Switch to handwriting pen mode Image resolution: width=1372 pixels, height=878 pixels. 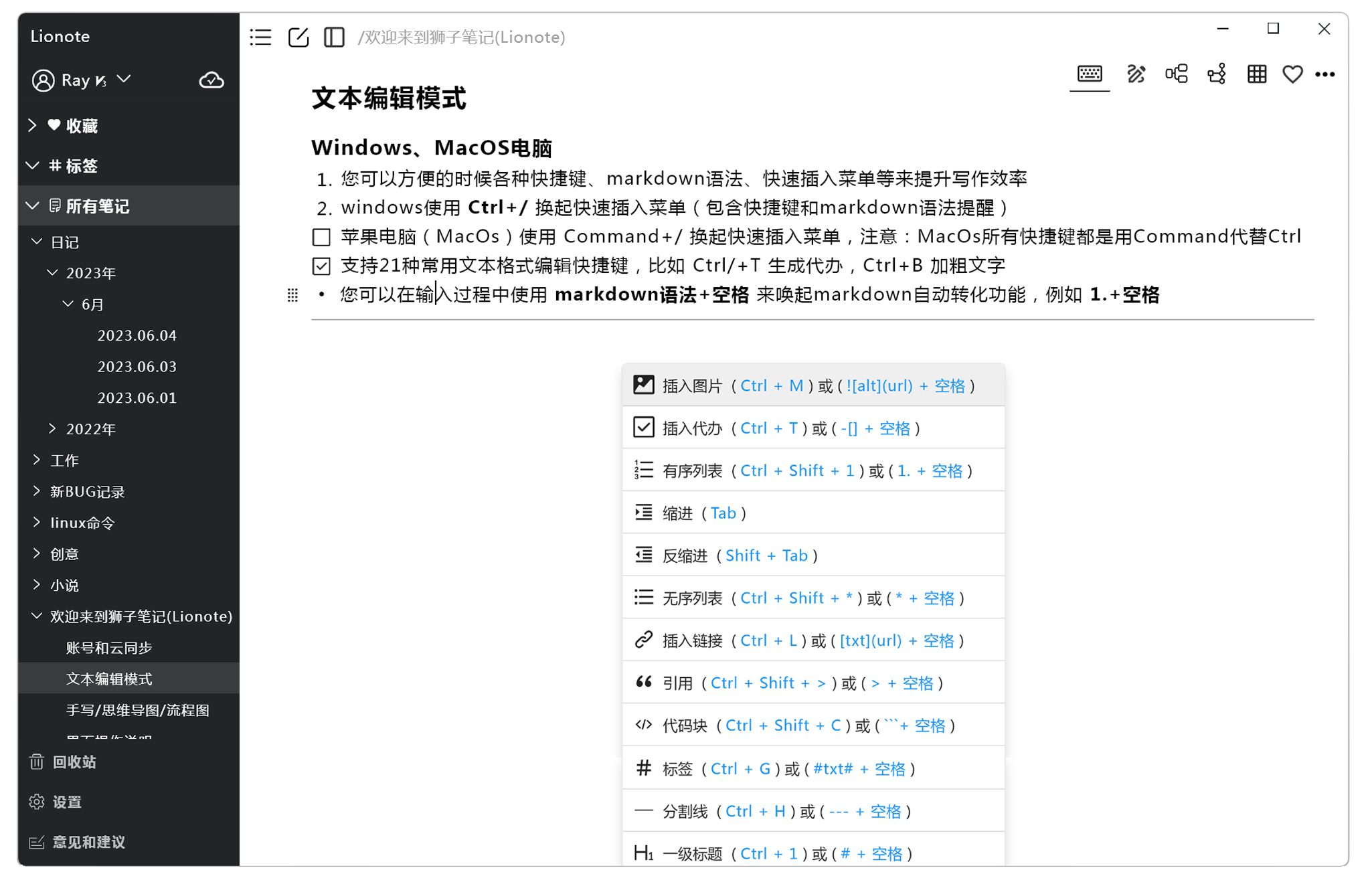1136,74
